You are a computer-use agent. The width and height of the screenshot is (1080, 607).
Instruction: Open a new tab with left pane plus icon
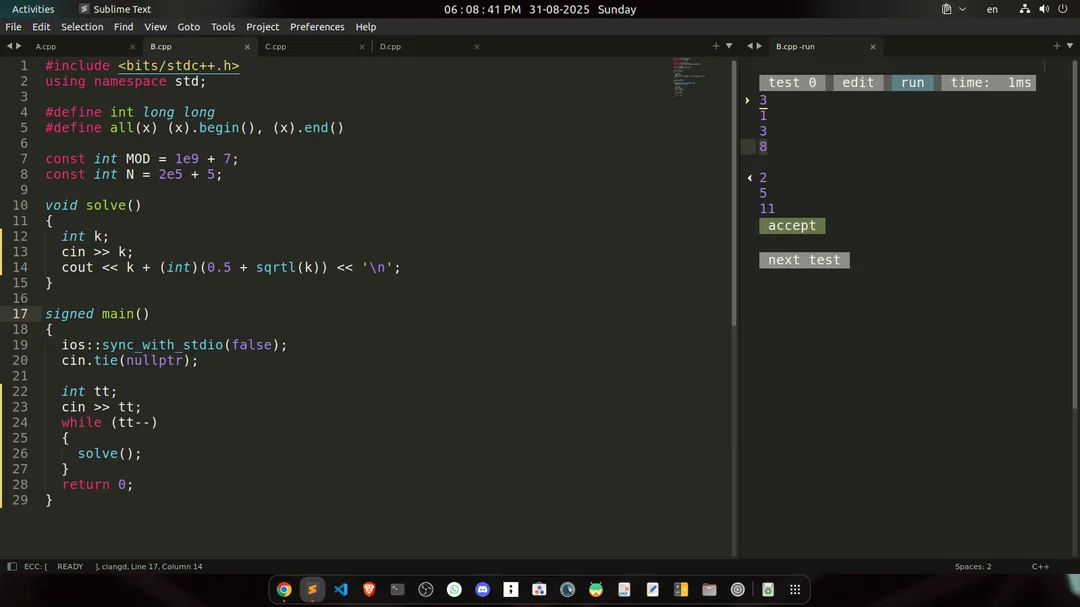716,46
